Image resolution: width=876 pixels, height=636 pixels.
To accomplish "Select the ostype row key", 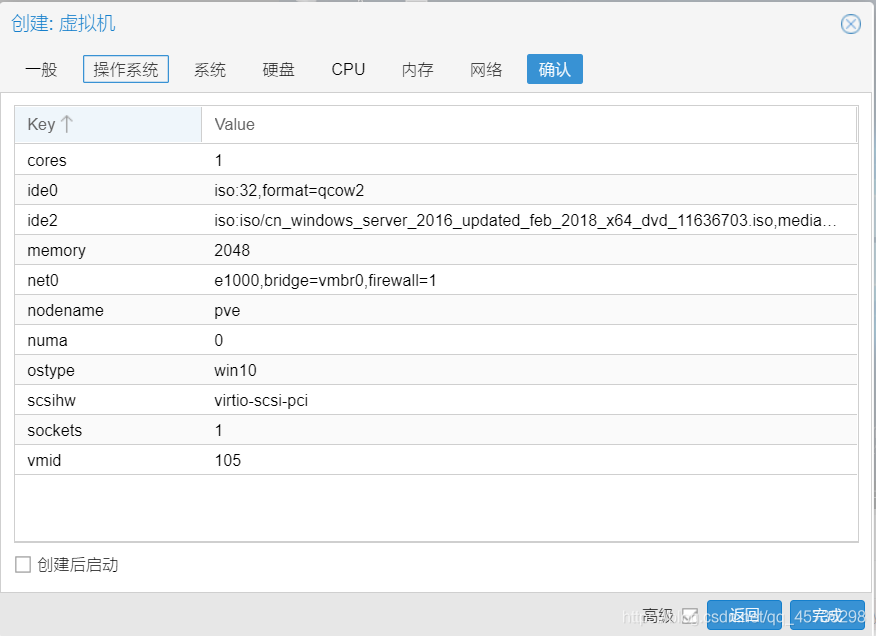I will [x=51, y=371].
